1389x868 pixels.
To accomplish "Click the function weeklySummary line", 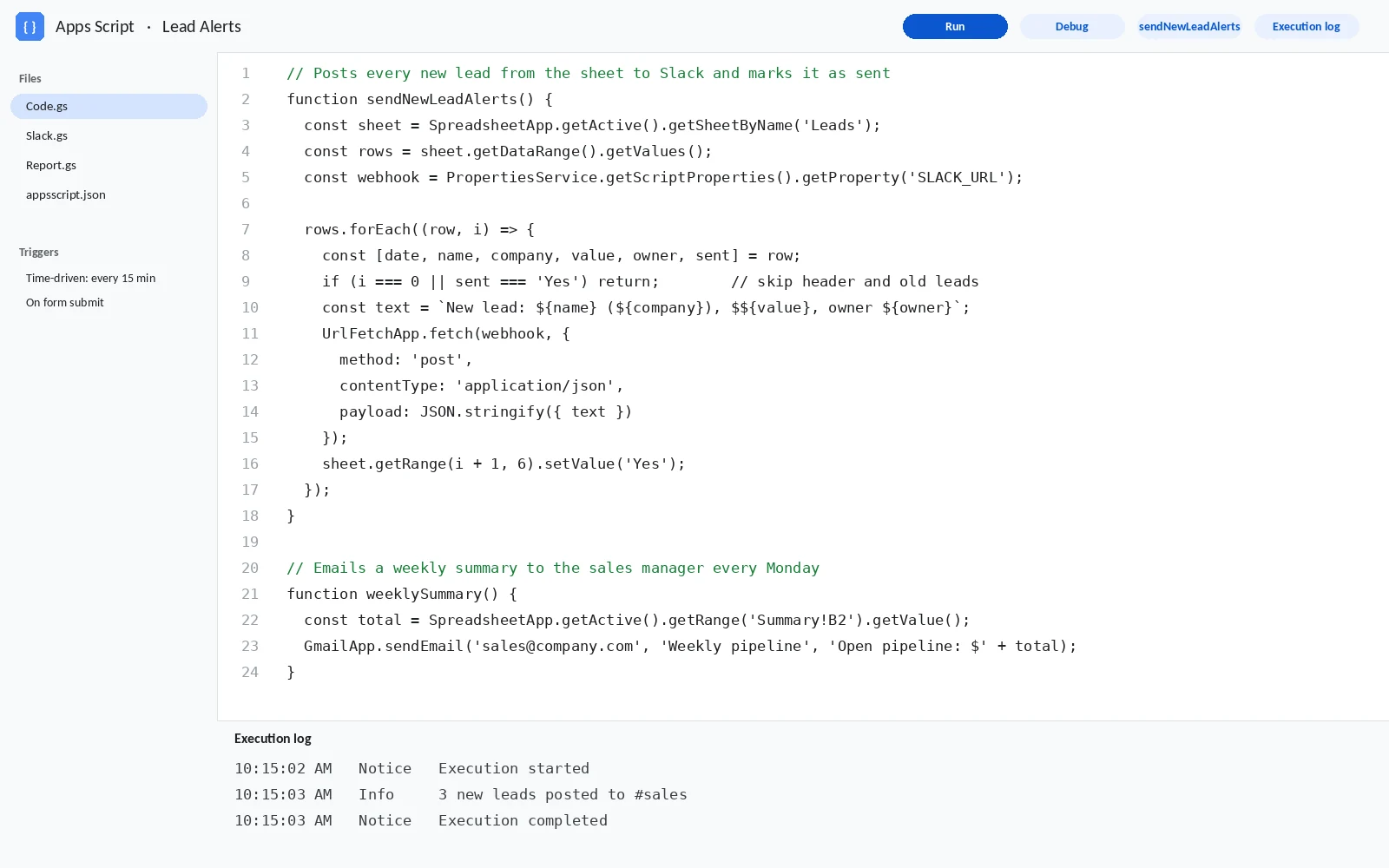I will 402,594.
